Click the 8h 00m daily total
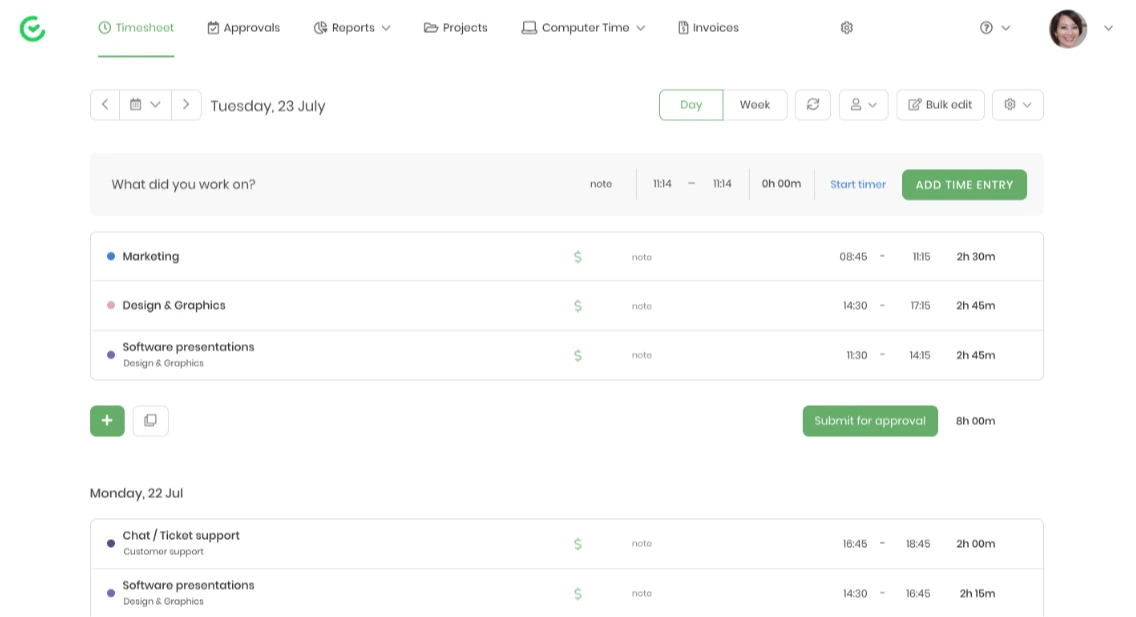 975,421
